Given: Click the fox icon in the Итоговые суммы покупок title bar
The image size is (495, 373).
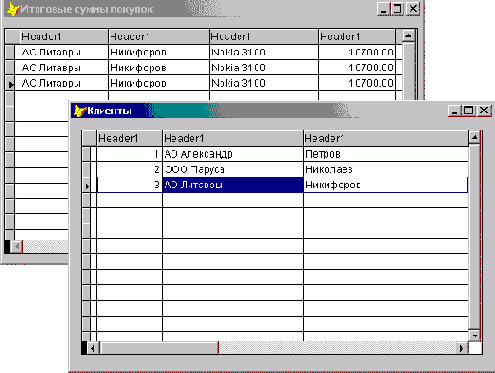Looking at the screenshot, I should coord(13,9).
